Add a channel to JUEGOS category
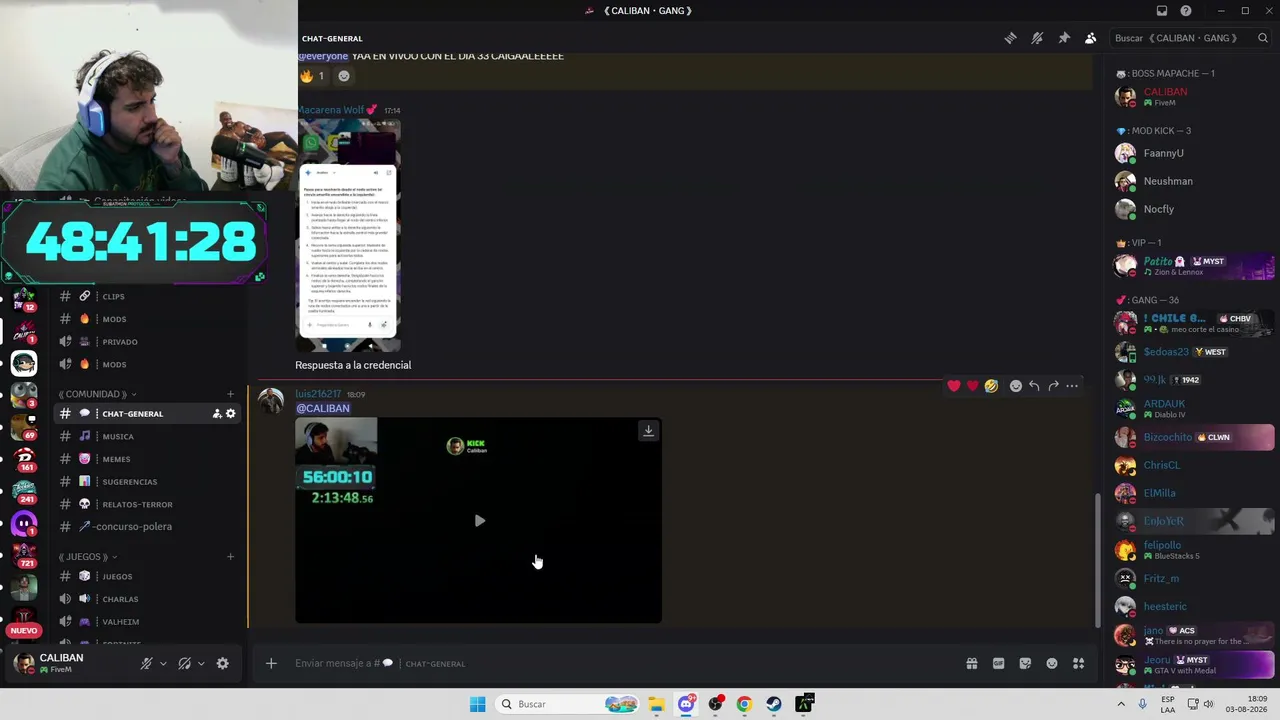This screenshot has height=720, width=1280. (x=230, y=557)
